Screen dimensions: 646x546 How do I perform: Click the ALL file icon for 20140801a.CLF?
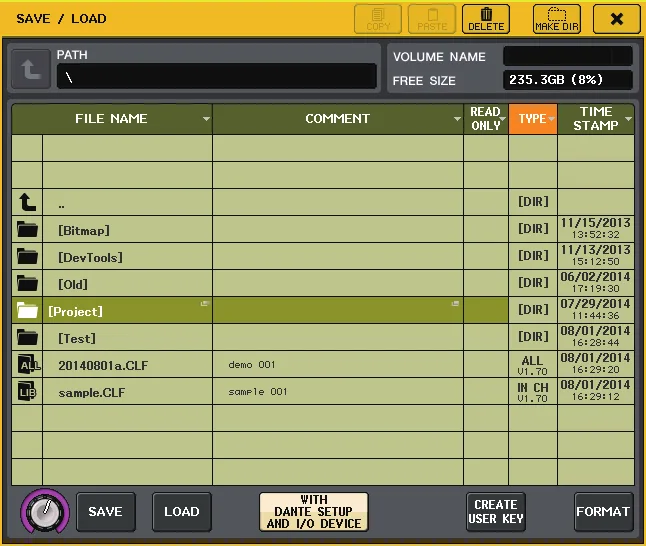(28, 364)
